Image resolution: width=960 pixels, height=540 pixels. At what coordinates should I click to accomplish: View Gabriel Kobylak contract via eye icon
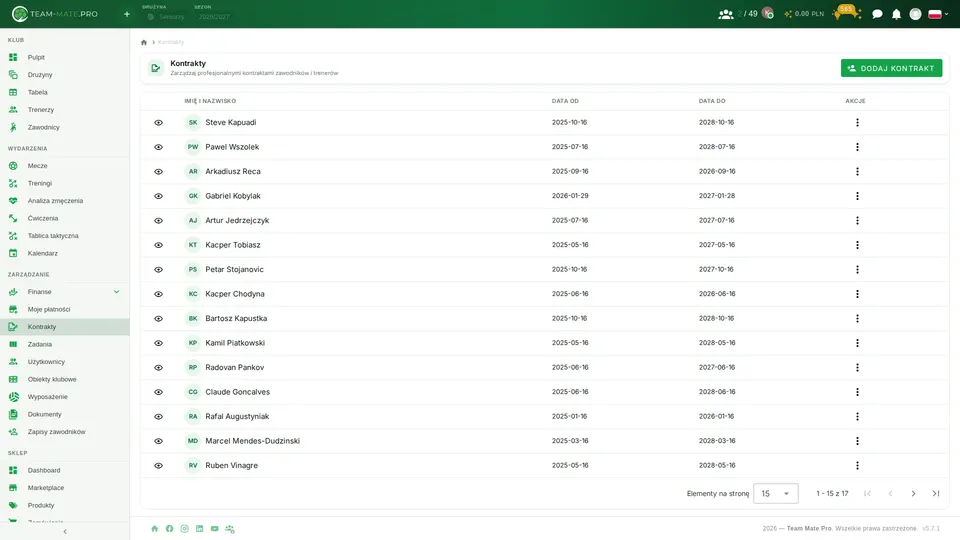[159, 196]
